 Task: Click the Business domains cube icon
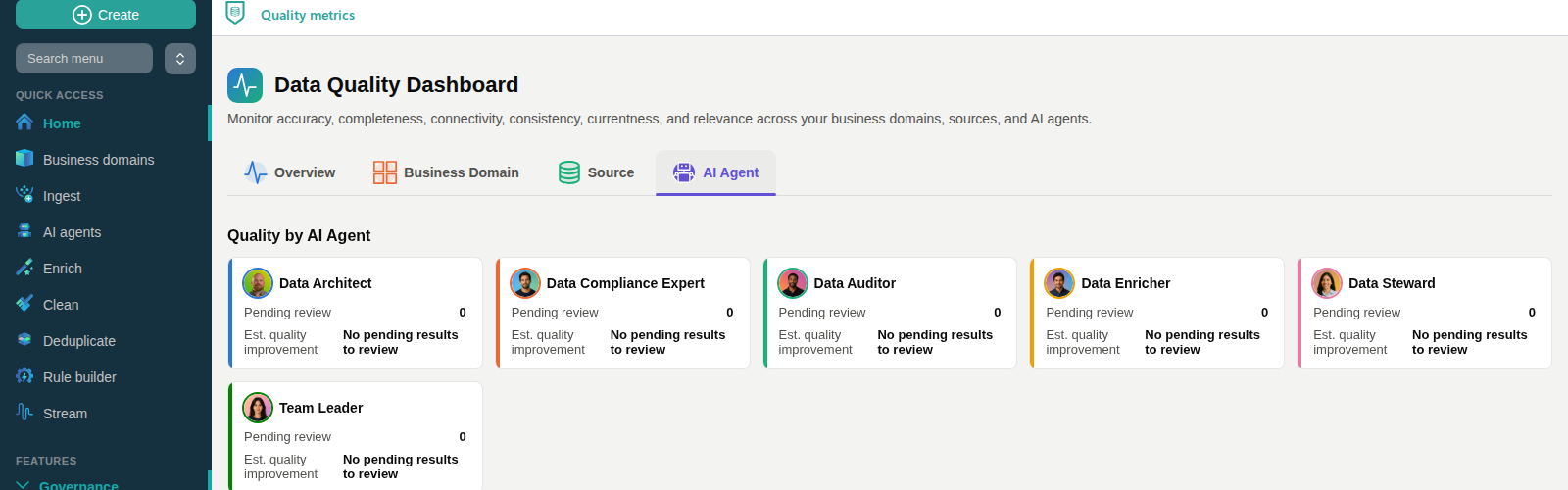(x=24, y=159)
